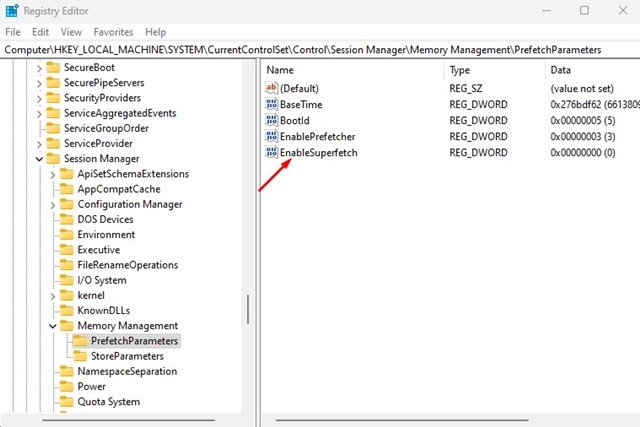Click the BootId DWORD value icon
The image size is (640, 427).
[x=271, y=120]
